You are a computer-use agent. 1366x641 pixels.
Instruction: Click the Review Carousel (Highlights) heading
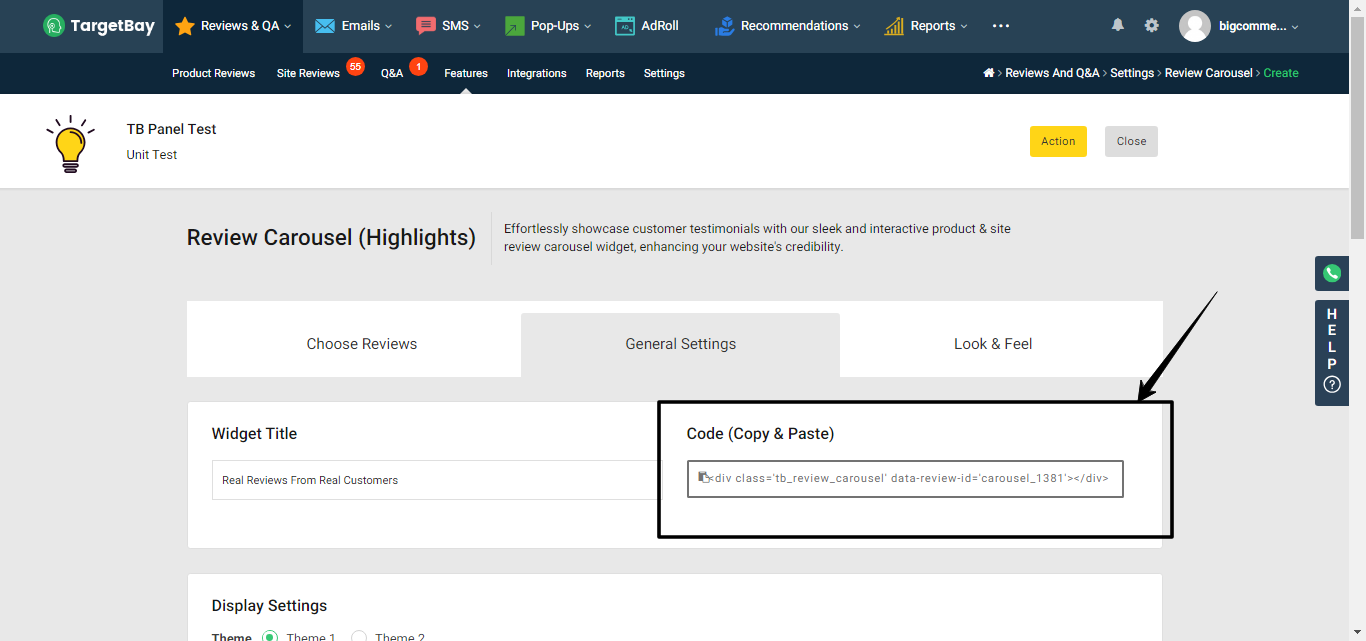coord(331,238)
